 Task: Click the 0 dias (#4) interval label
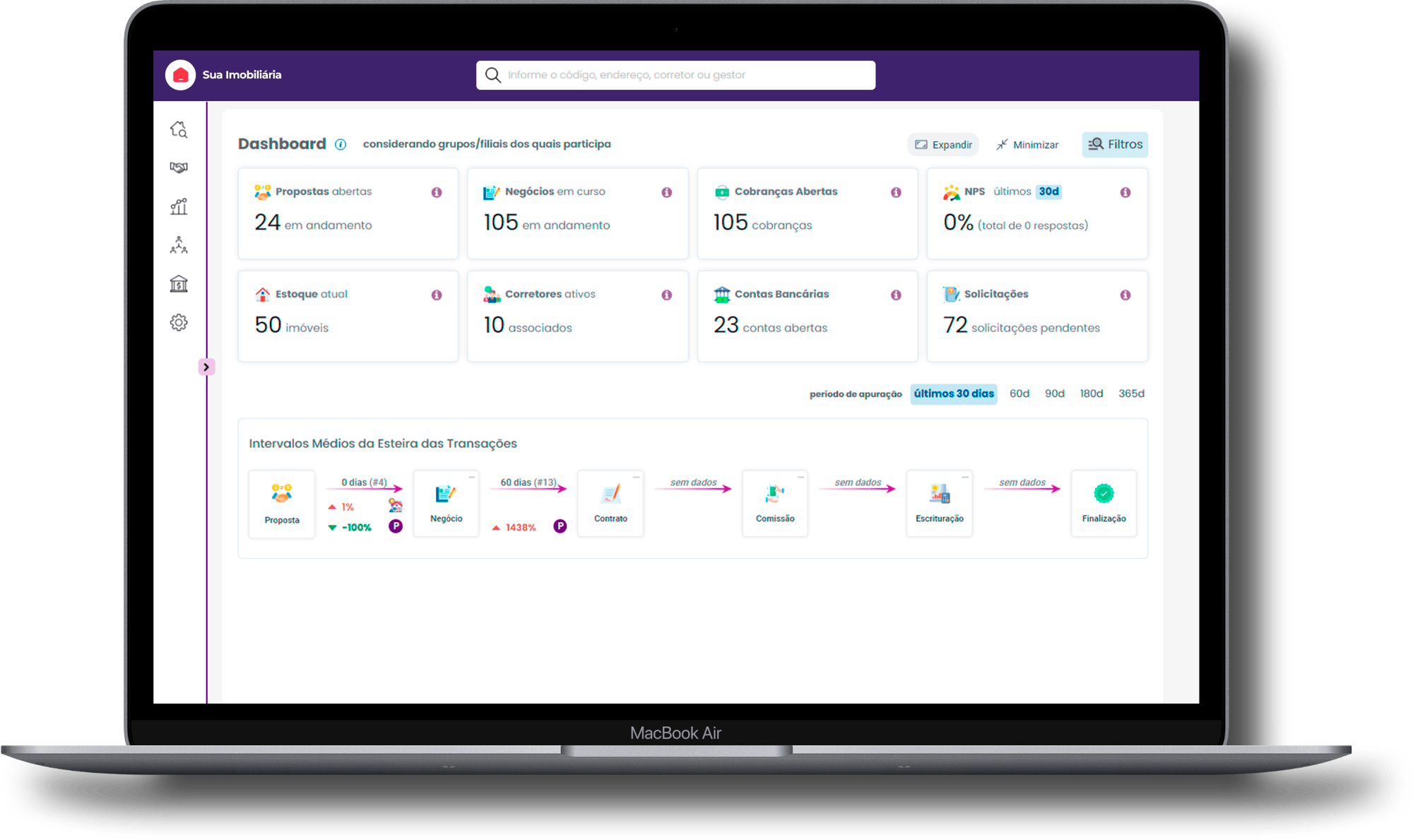[x=365, y=483]
